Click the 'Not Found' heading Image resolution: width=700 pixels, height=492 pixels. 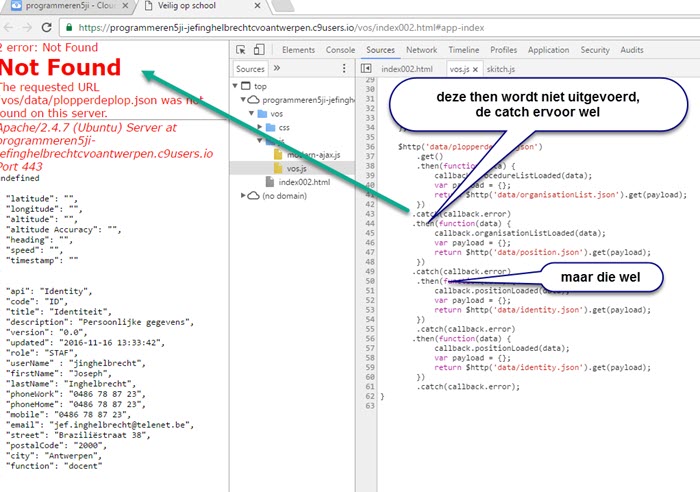(60, 67)
